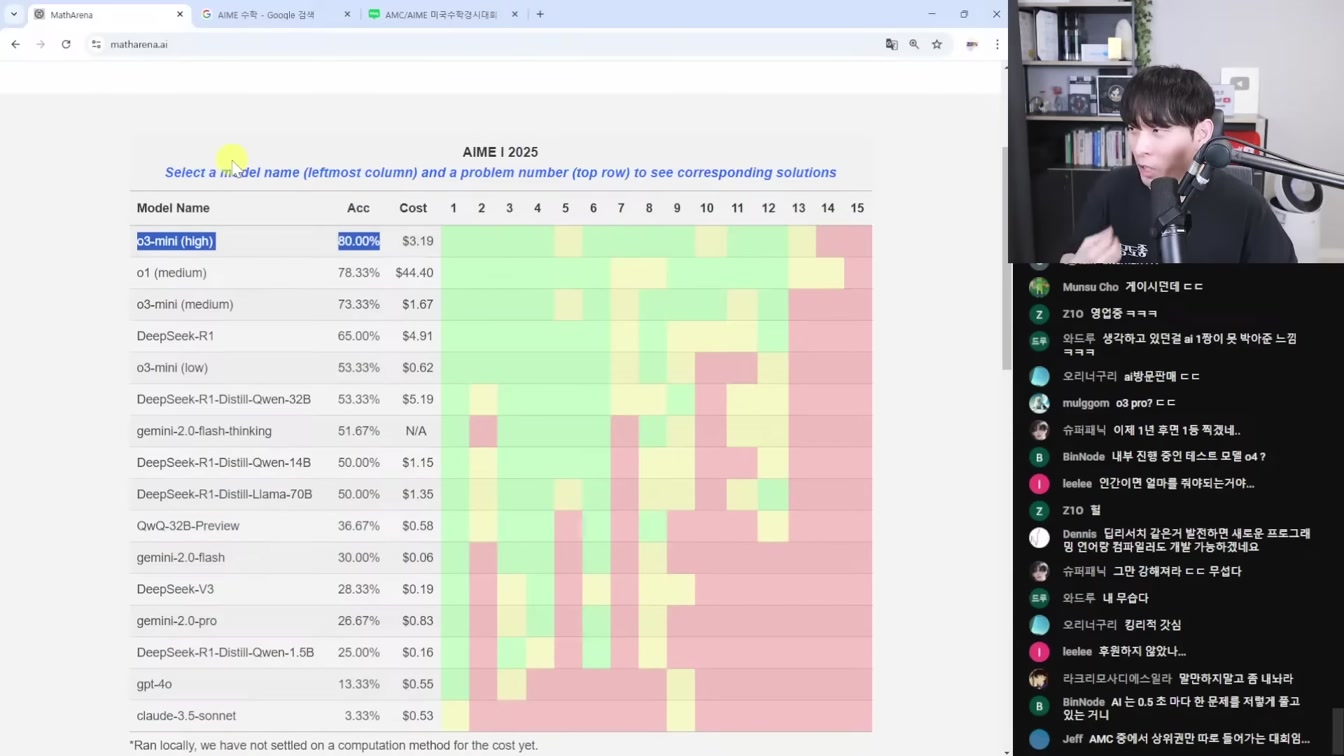Select the o1 (medium) model name
The width and height of the screenshot is (1344, 756).
172,273
